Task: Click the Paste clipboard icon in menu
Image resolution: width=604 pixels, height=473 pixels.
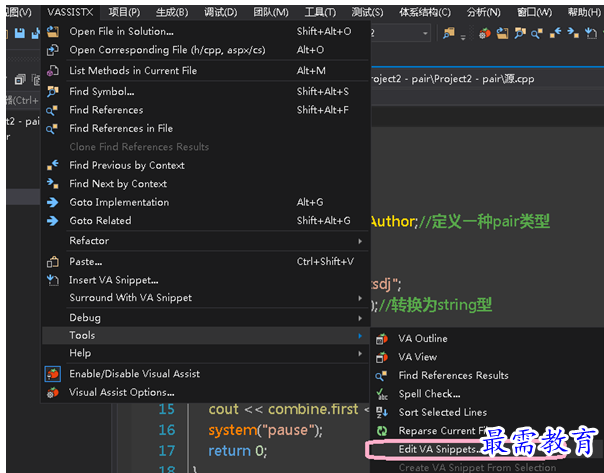Action: 53,262
